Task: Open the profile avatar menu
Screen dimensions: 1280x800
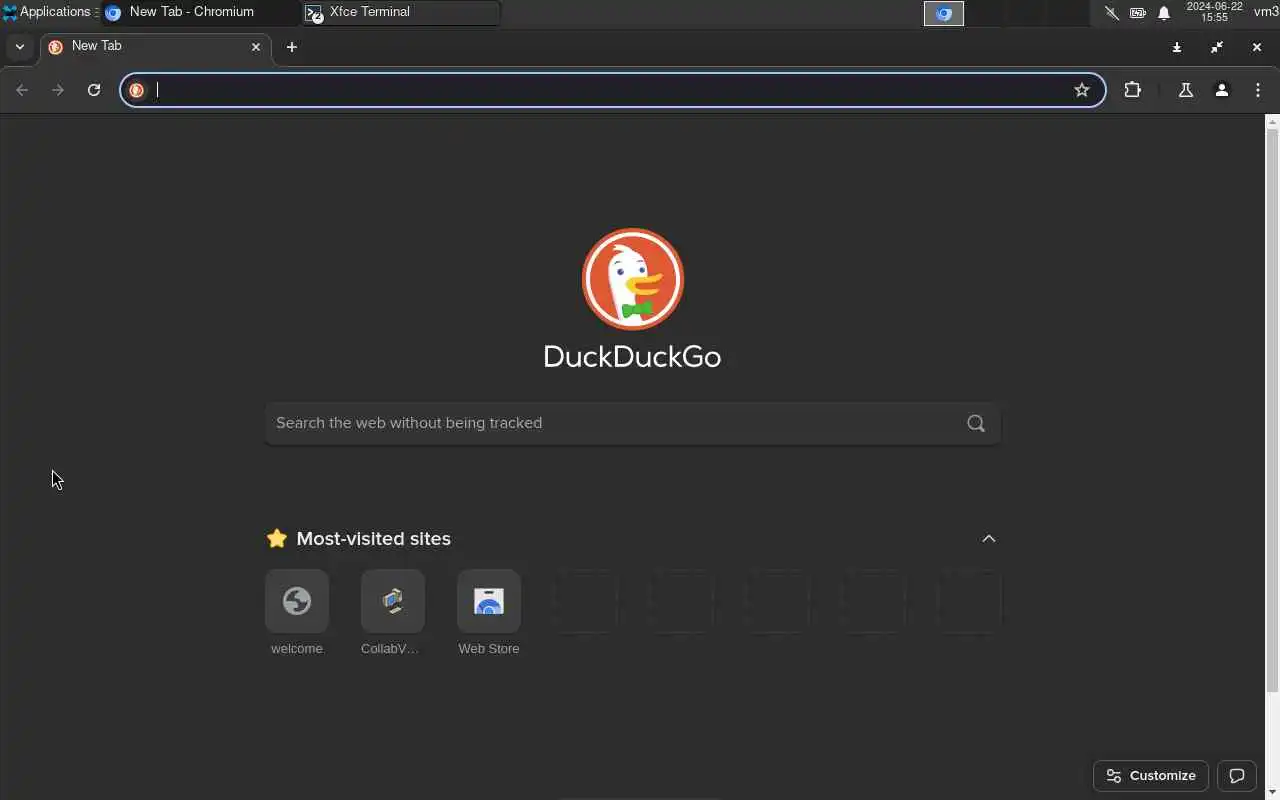Action: (1222, 90)
